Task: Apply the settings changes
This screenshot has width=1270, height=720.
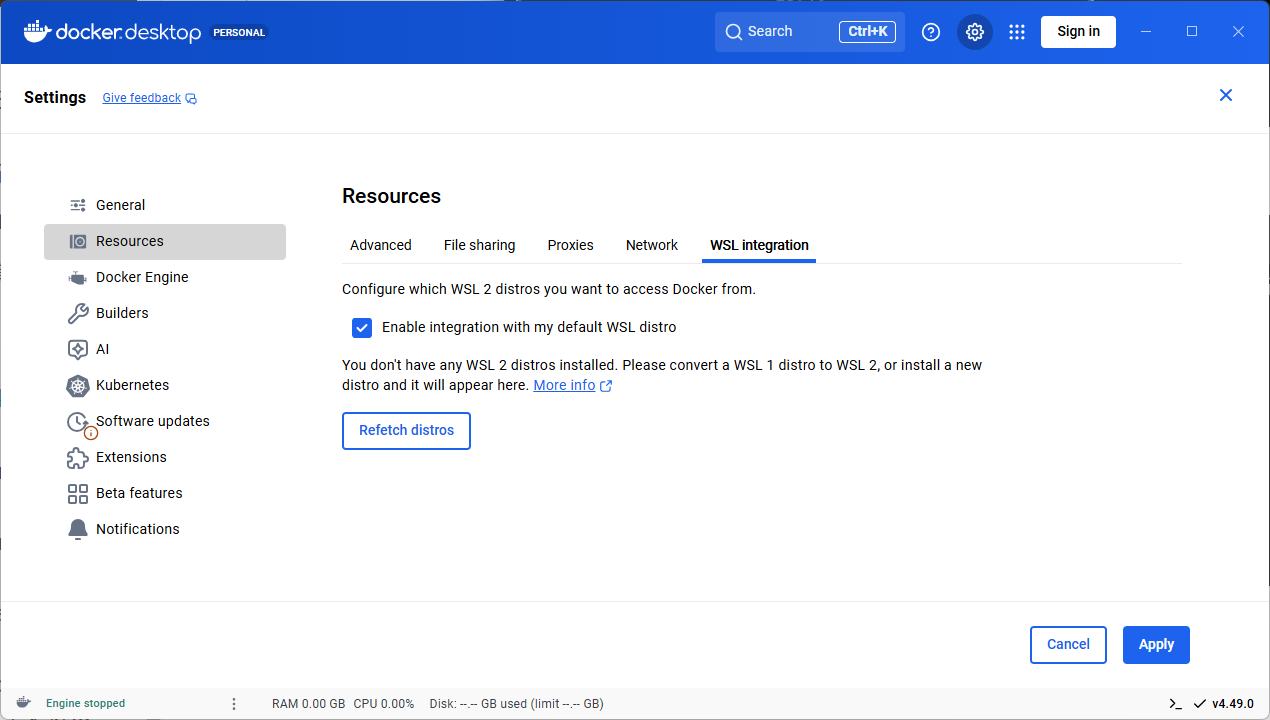Action: coord(1156,645)
